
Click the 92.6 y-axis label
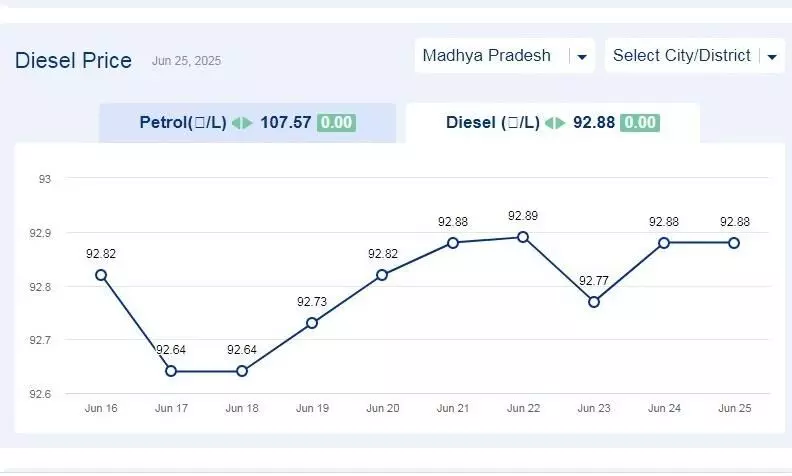[x=40, y=394]
